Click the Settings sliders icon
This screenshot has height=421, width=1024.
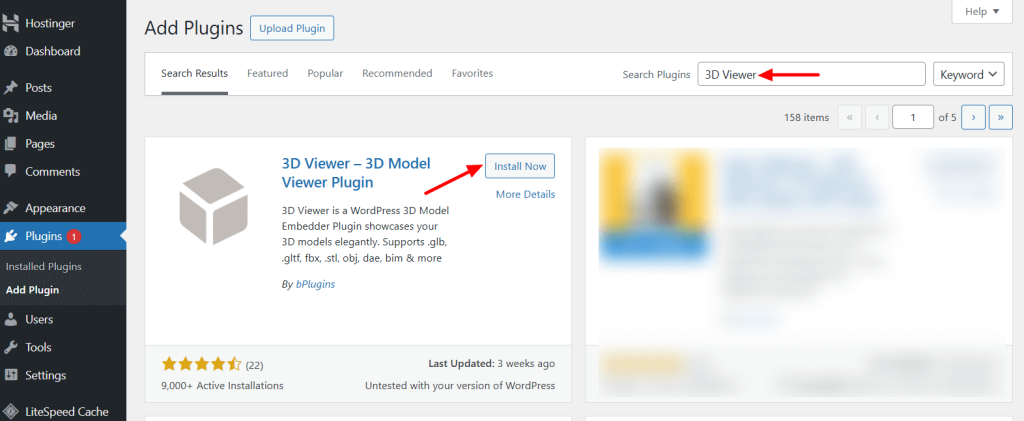pyautogui.click(x=10, y=375)
